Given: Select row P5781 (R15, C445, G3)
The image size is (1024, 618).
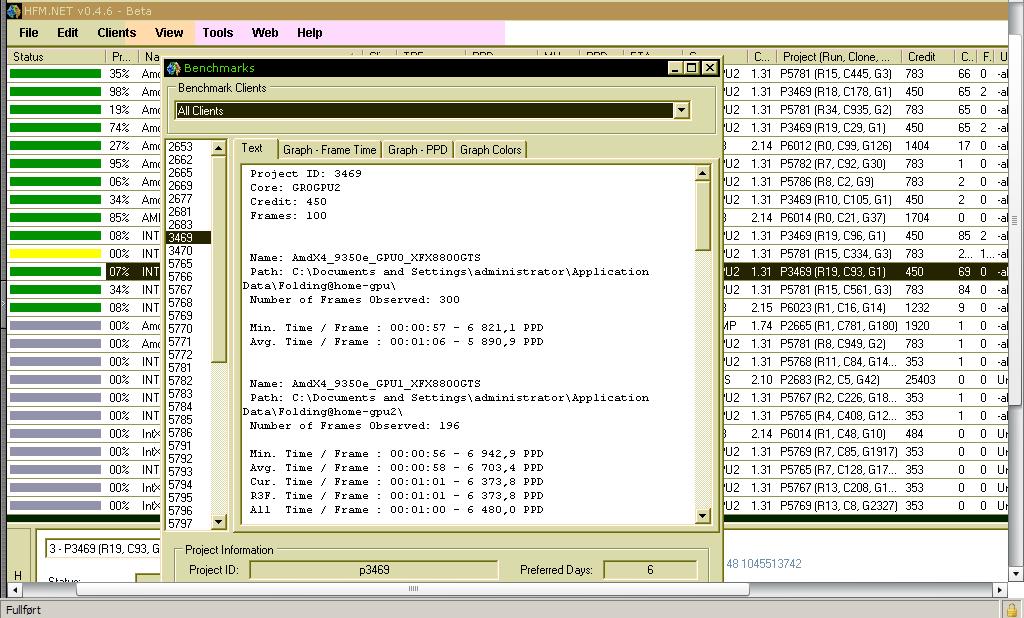Looking at the screenshot, I should pos(835,74).
